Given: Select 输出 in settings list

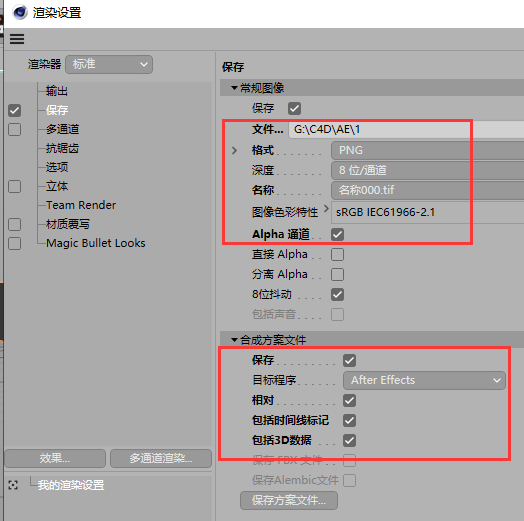Looking at the screenshot, I should pos(56,91).
